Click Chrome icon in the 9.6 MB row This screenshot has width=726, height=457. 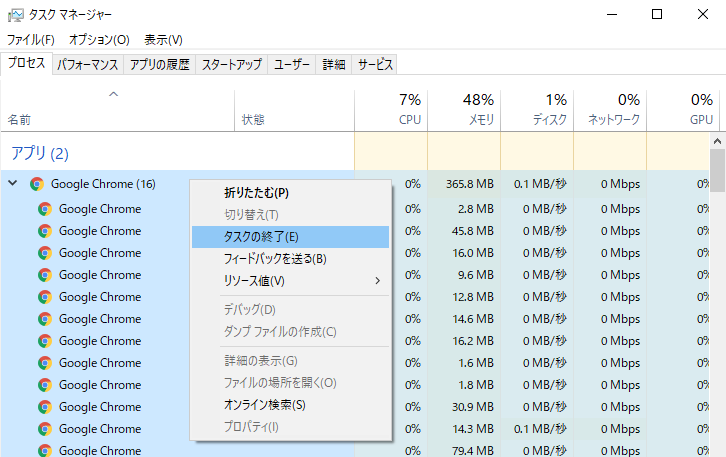45,275
